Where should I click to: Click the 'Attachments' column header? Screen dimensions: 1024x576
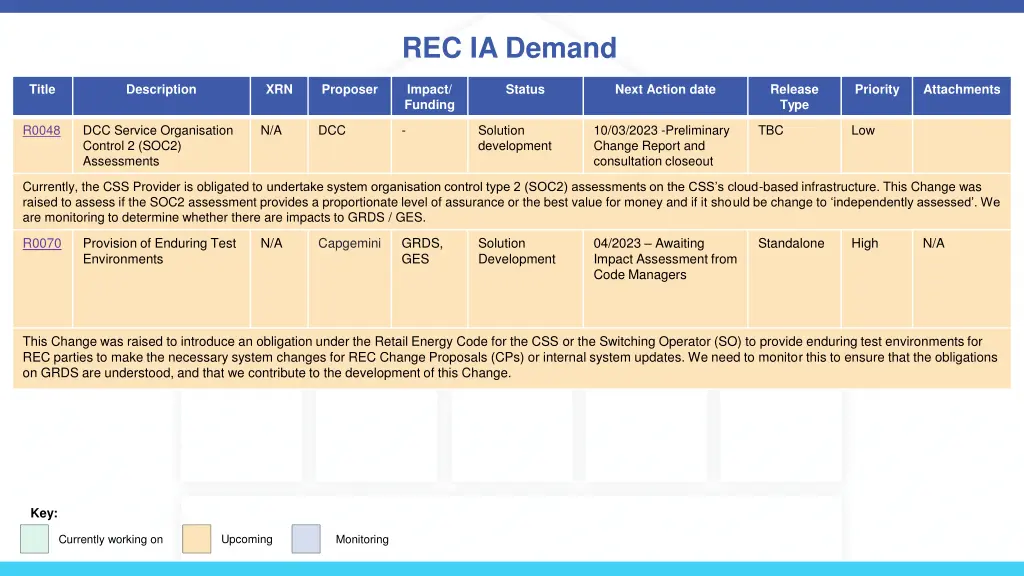point(962,96)
